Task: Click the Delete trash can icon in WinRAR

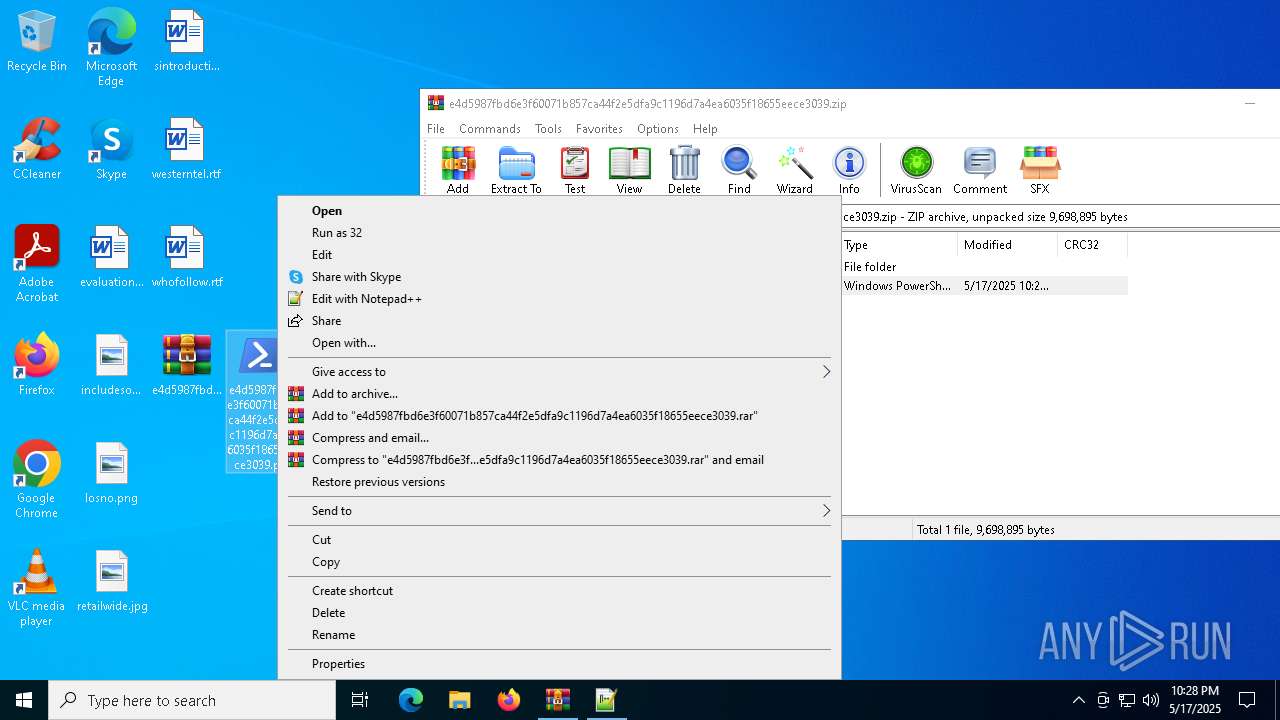Action: 684,170
